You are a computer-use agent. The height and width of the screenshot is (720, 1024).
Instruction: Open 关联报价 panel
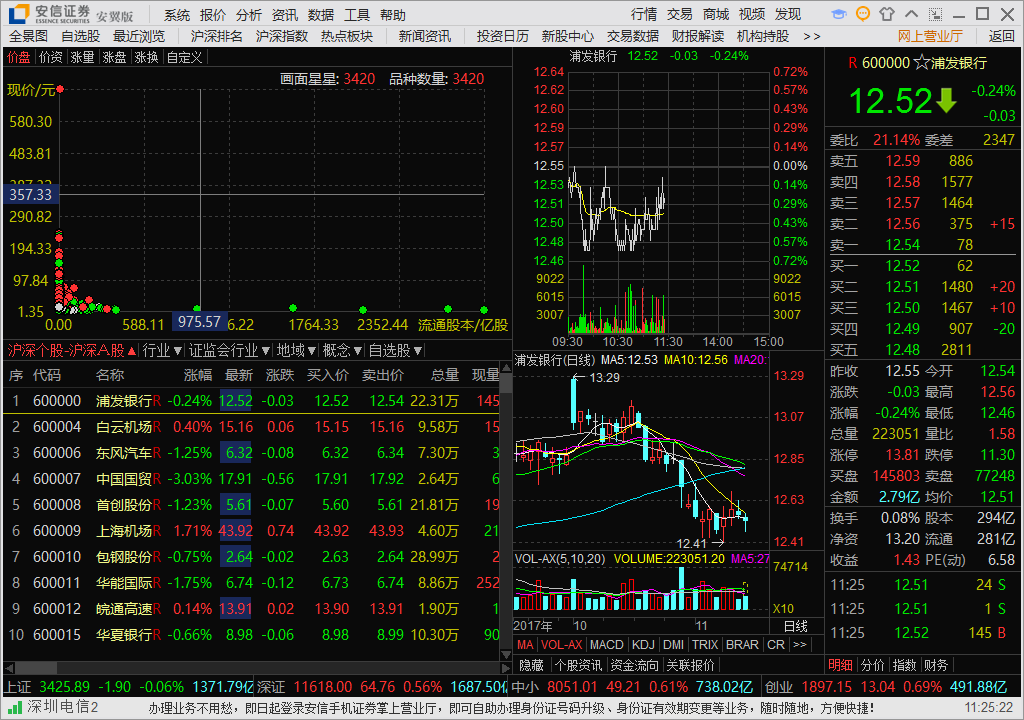coord(690,665)
